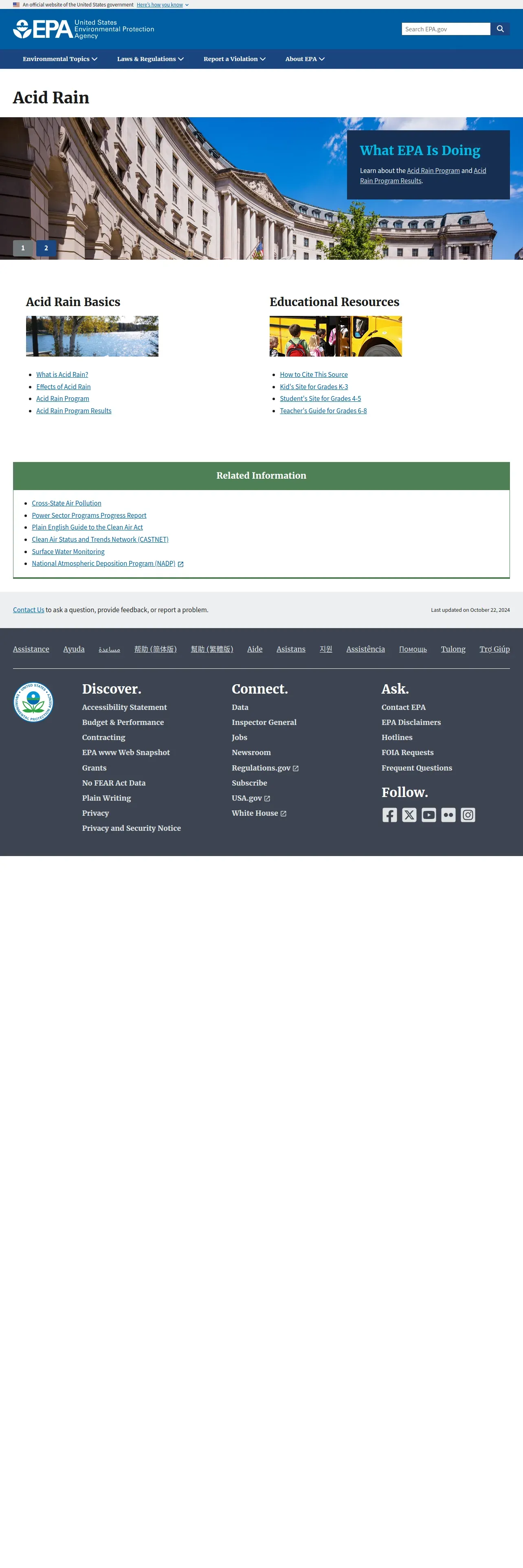Viewport: 523px width, 1568px height.
Task: Open Kid's Site for Grades K-3
Action: tap(314, 387)
